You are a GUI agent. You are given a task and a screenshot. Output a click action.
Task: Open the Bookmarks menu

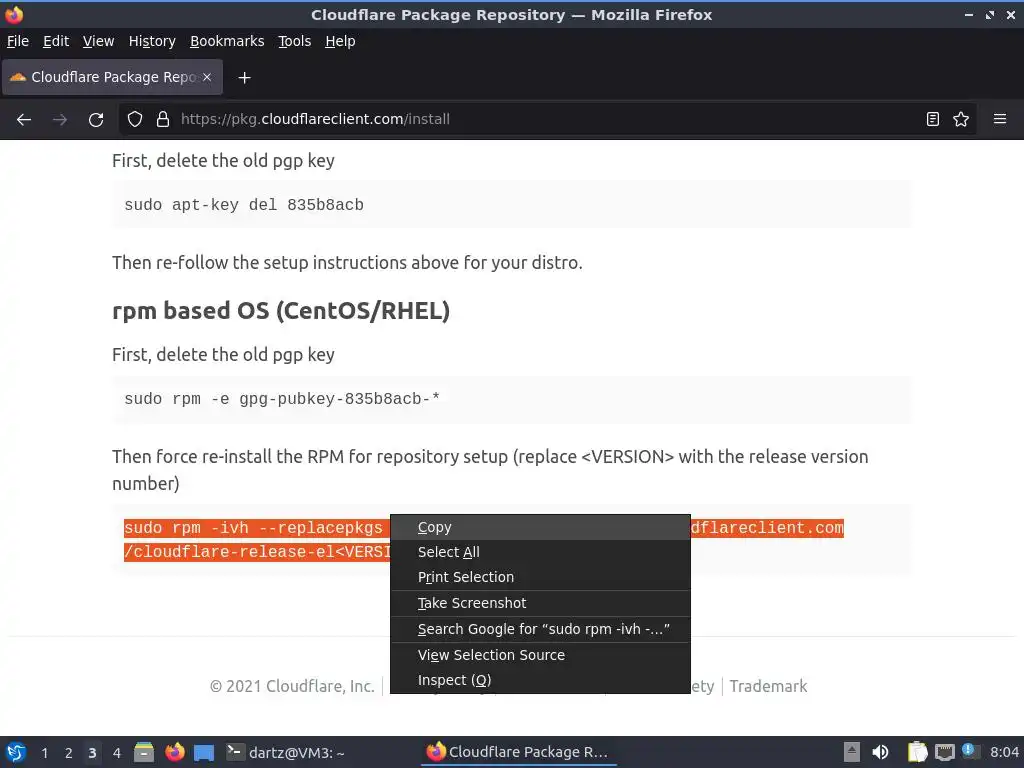(227, 41)
